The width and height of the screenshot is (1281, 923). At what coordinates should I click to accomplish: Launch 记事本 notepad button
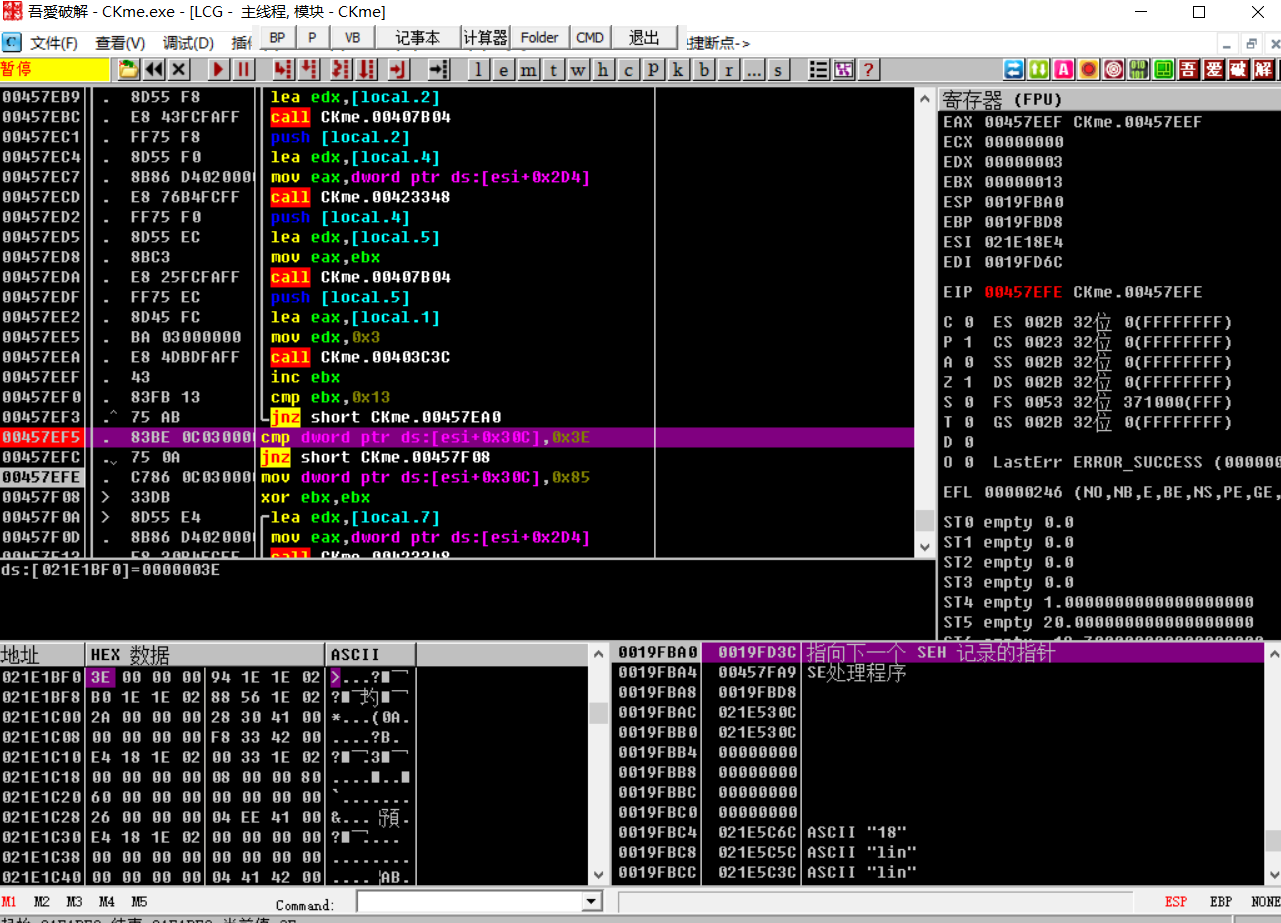418,37
